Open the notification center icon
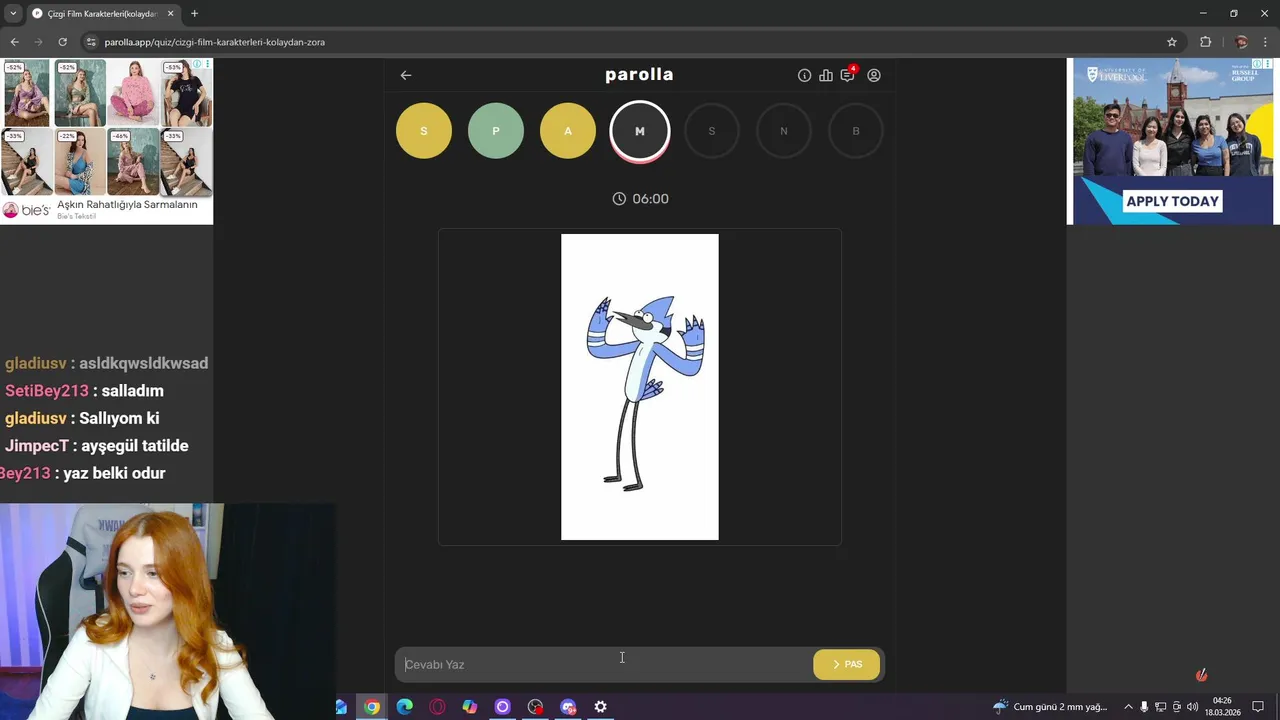The image size is (1280, 720). click(x=1259, y=707)
